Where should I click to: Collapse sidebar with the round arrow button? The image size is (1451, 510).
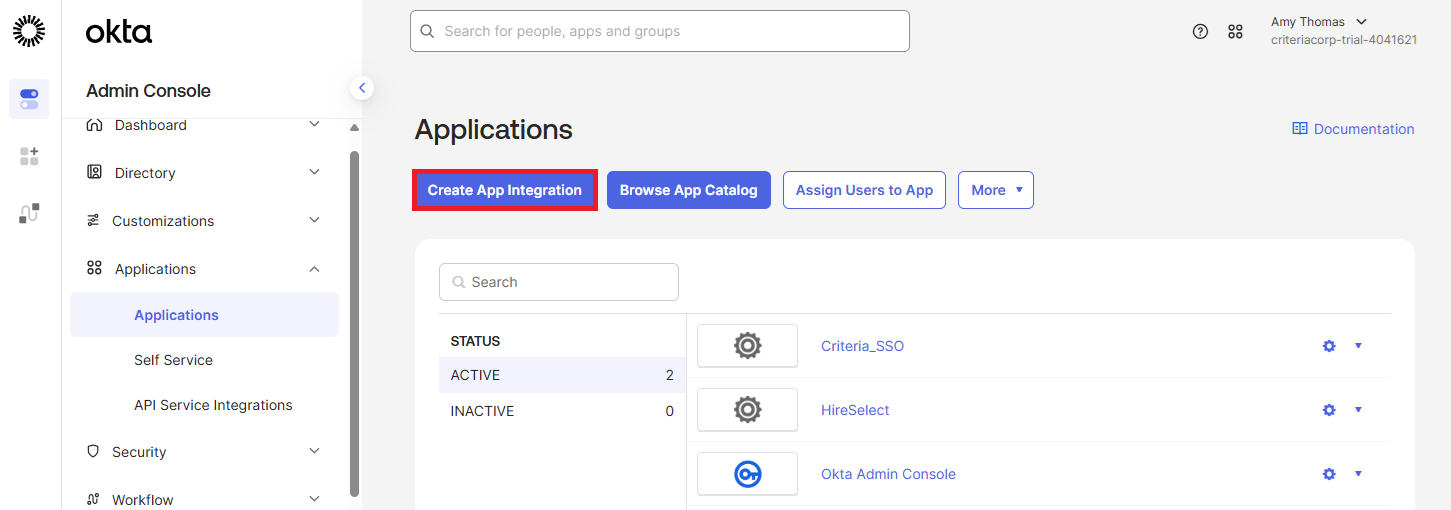click(362, 88)
